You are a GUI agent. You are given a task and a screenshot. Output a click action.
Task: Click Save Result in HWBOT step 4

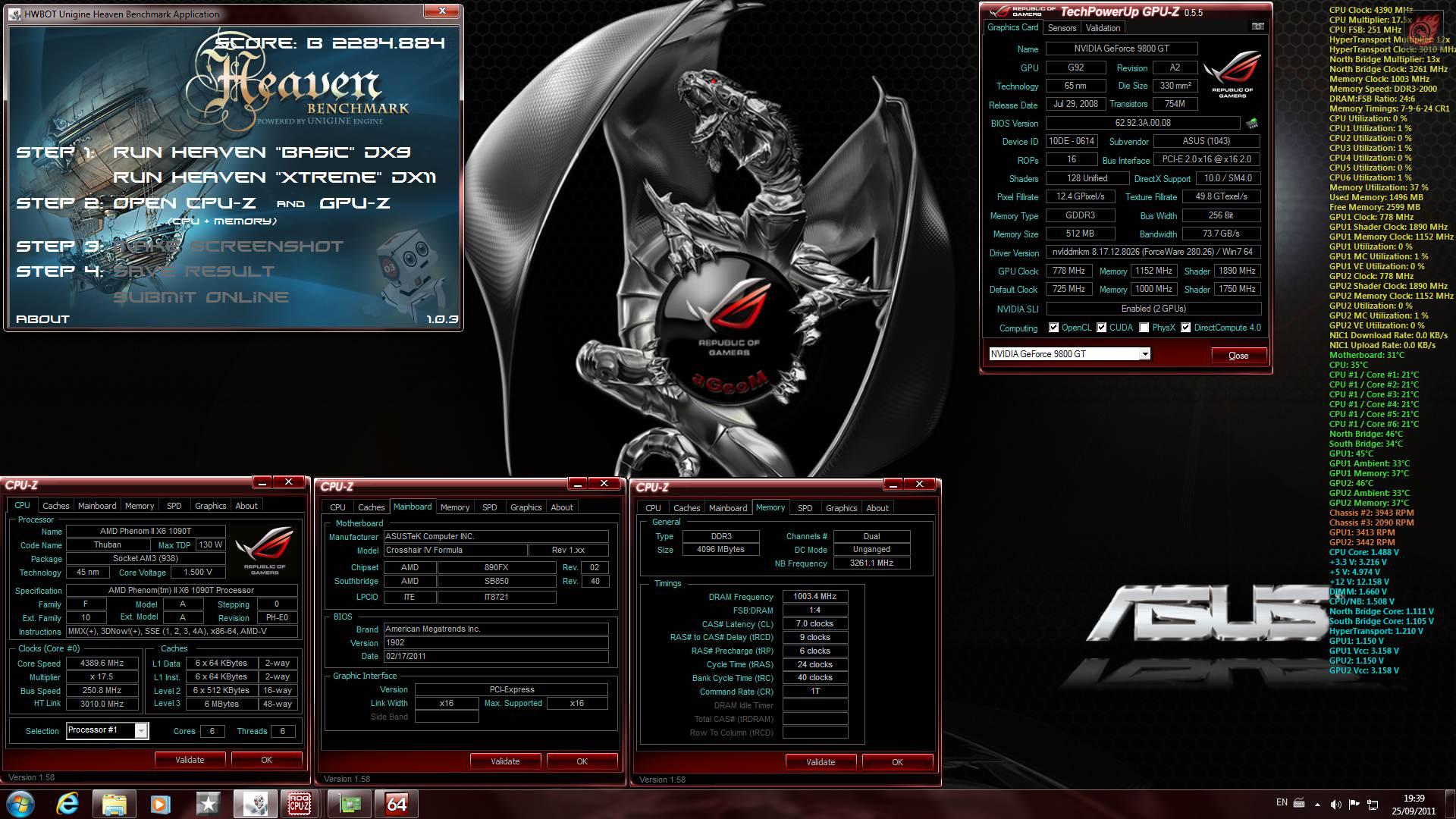pyautogui.click(x=193, y=271)
